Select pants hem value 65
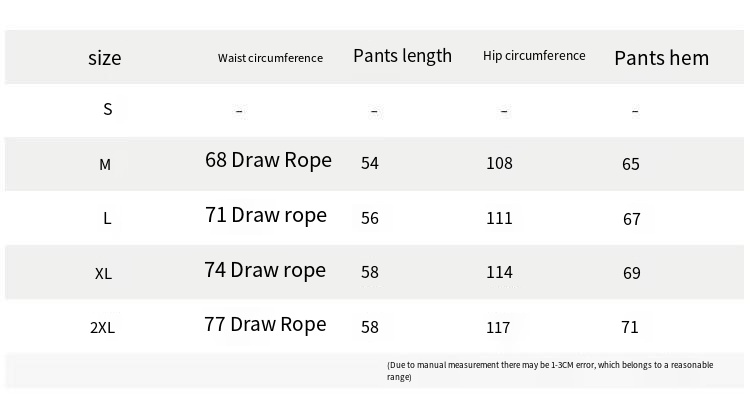Image resolution: width=750 pixels, height=394 pixels. point(631,164)
